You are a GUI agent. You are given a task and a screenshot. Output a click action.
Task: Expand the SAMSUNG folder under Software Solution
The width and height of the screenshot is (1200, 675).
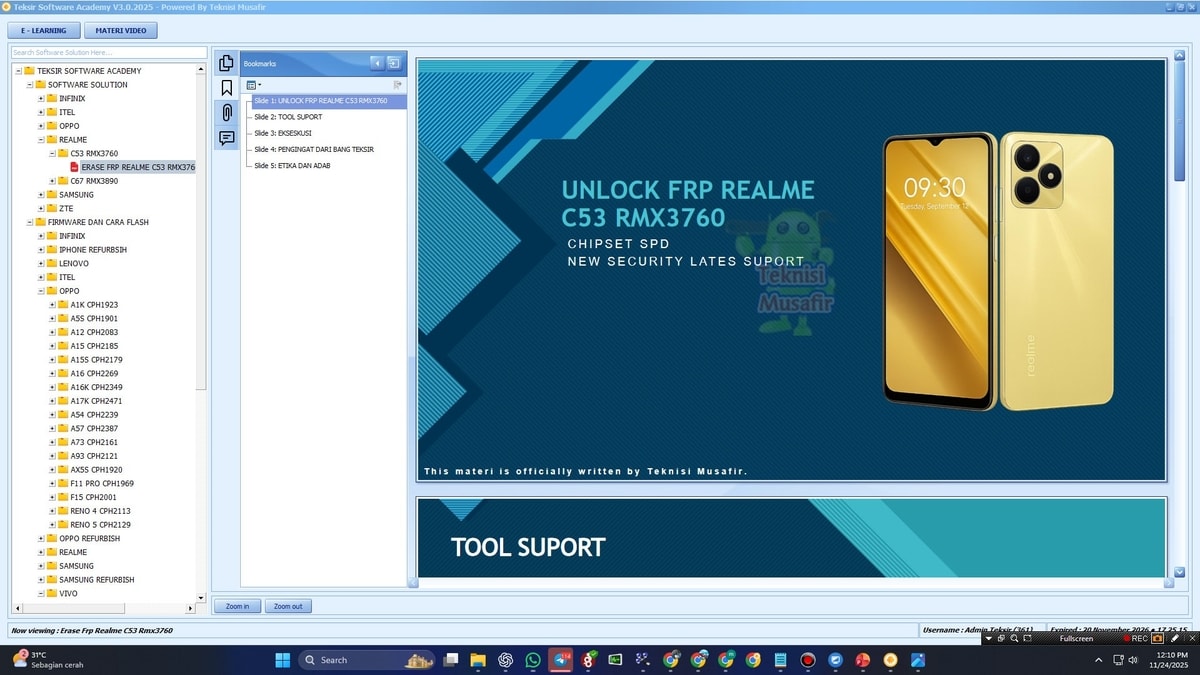point(41,195)
